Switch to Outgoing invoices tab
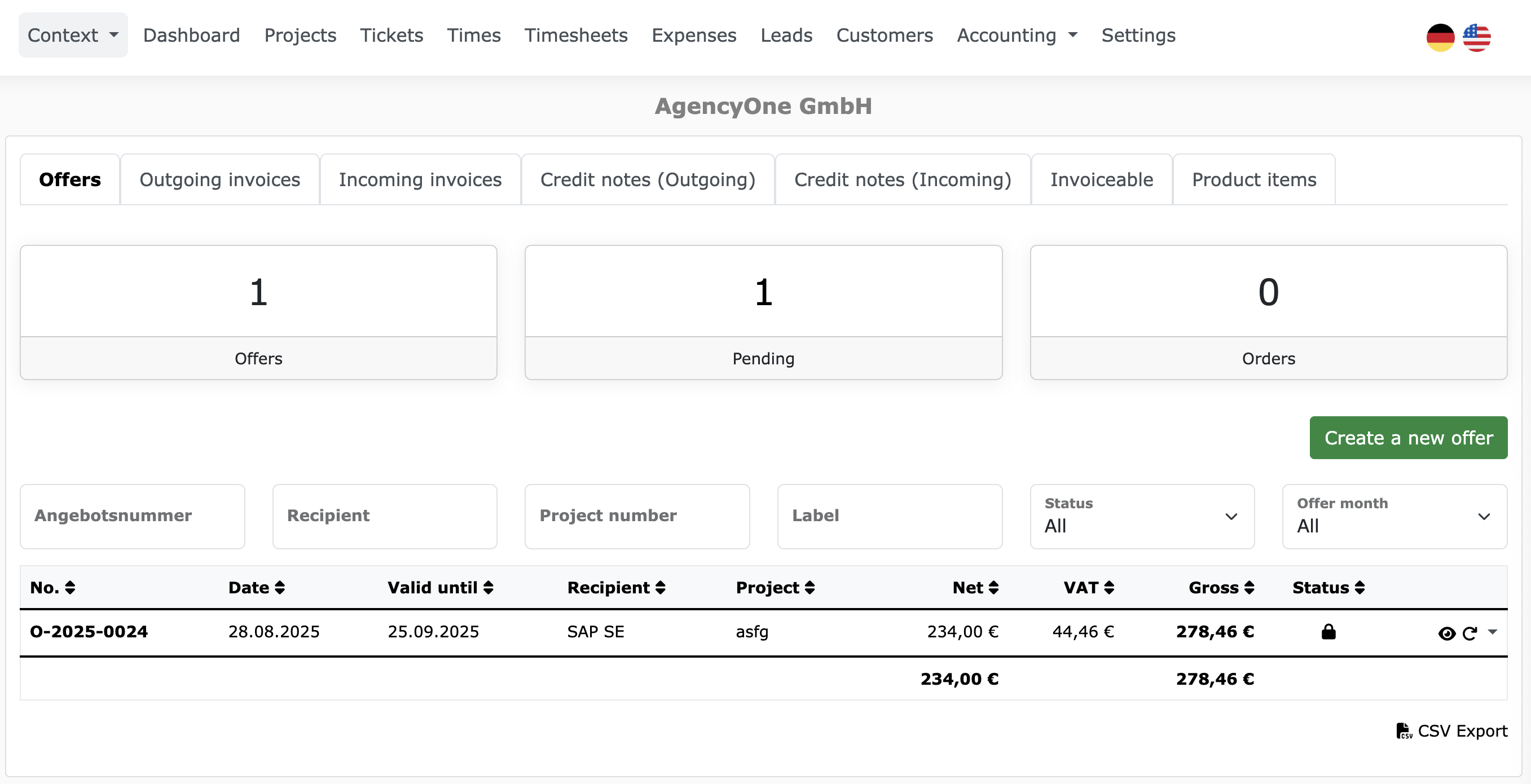This screenshot has height=784, width=1531. pyautogui.click(x=219, y=179)
